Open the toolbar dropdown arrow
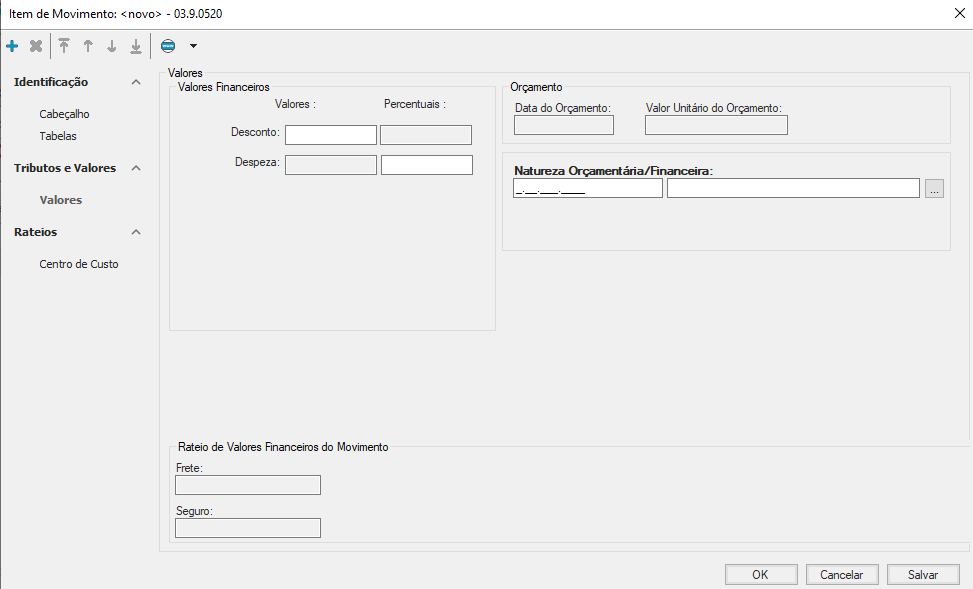The image size is (973, 589). tap(193, 46)
